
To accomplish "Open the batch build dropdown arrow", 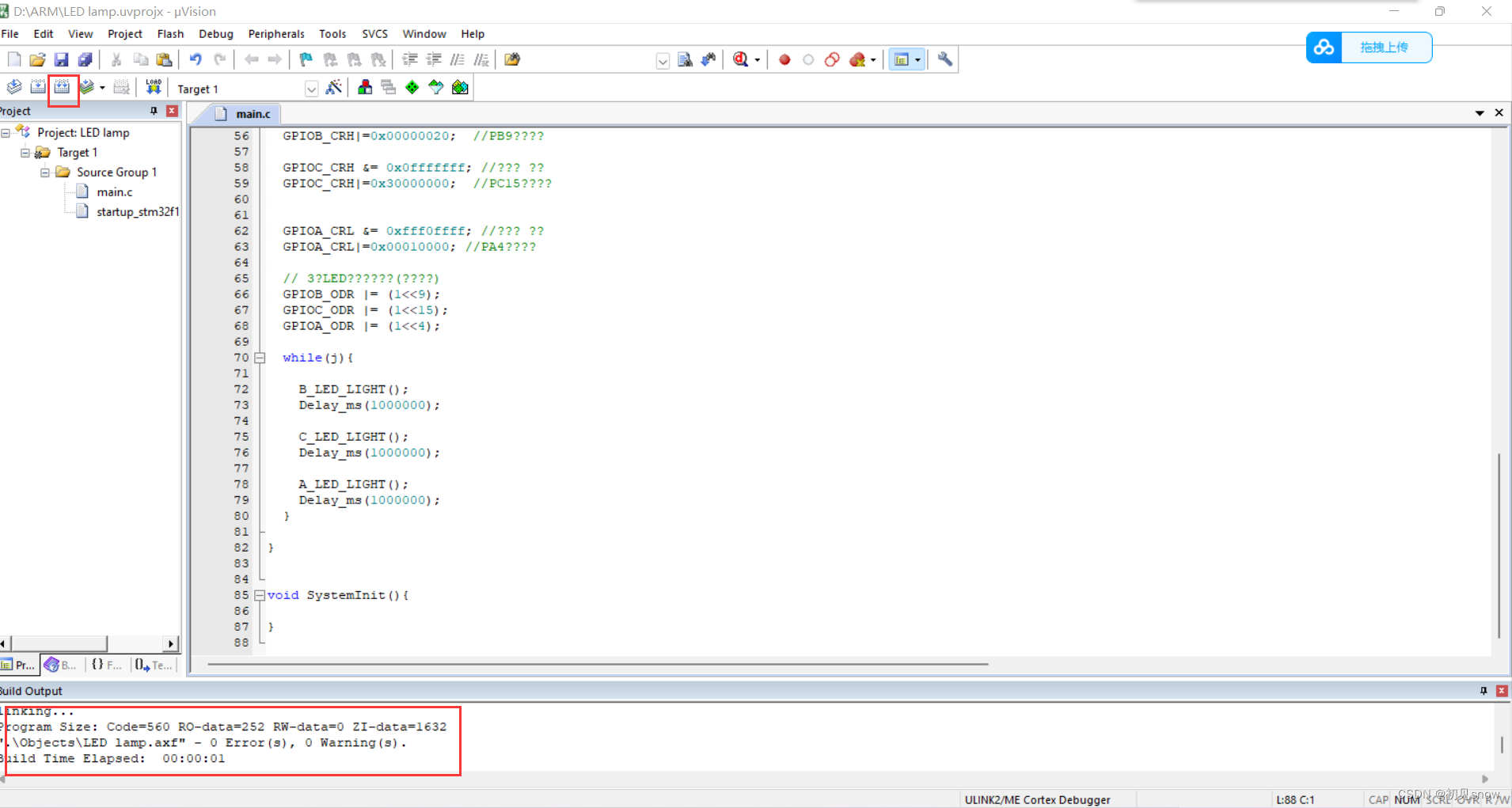I will click(102, 88).
